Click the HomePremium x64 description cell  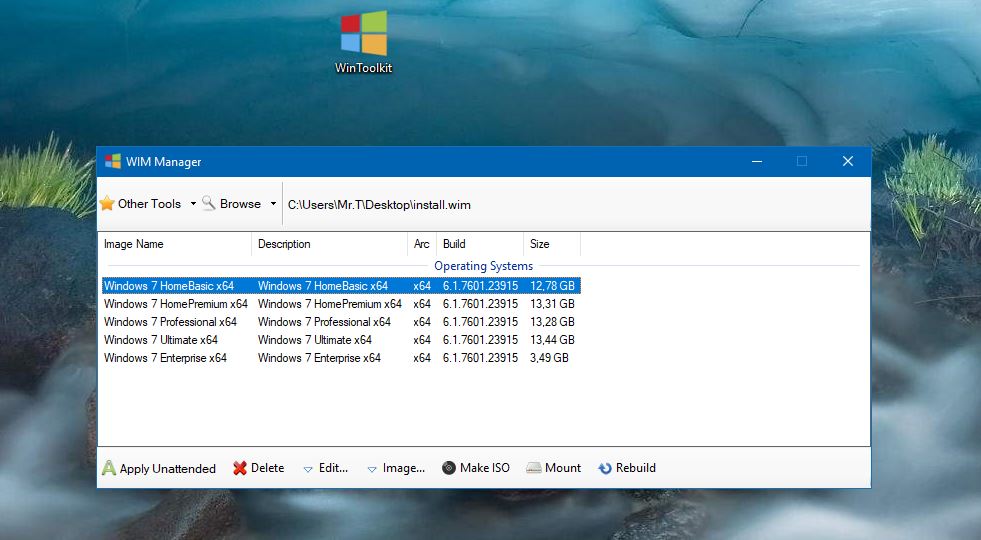pyautogui.click(x=330, y=304)
